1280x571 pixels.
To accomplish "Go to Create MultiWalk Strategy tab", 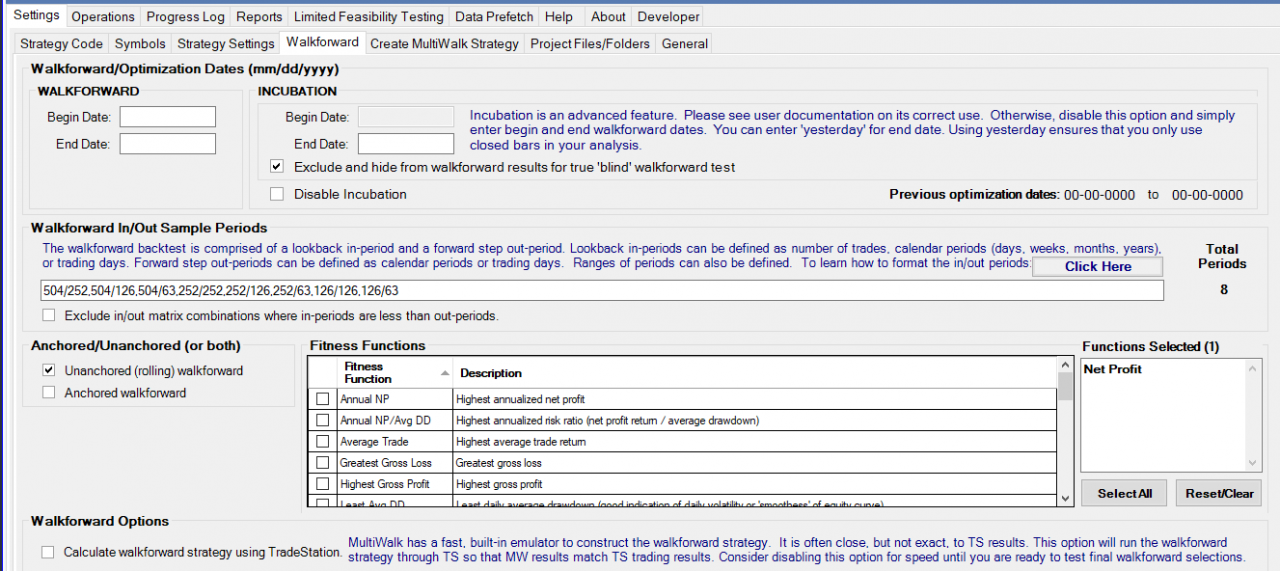I will click(x=444, y=43).
